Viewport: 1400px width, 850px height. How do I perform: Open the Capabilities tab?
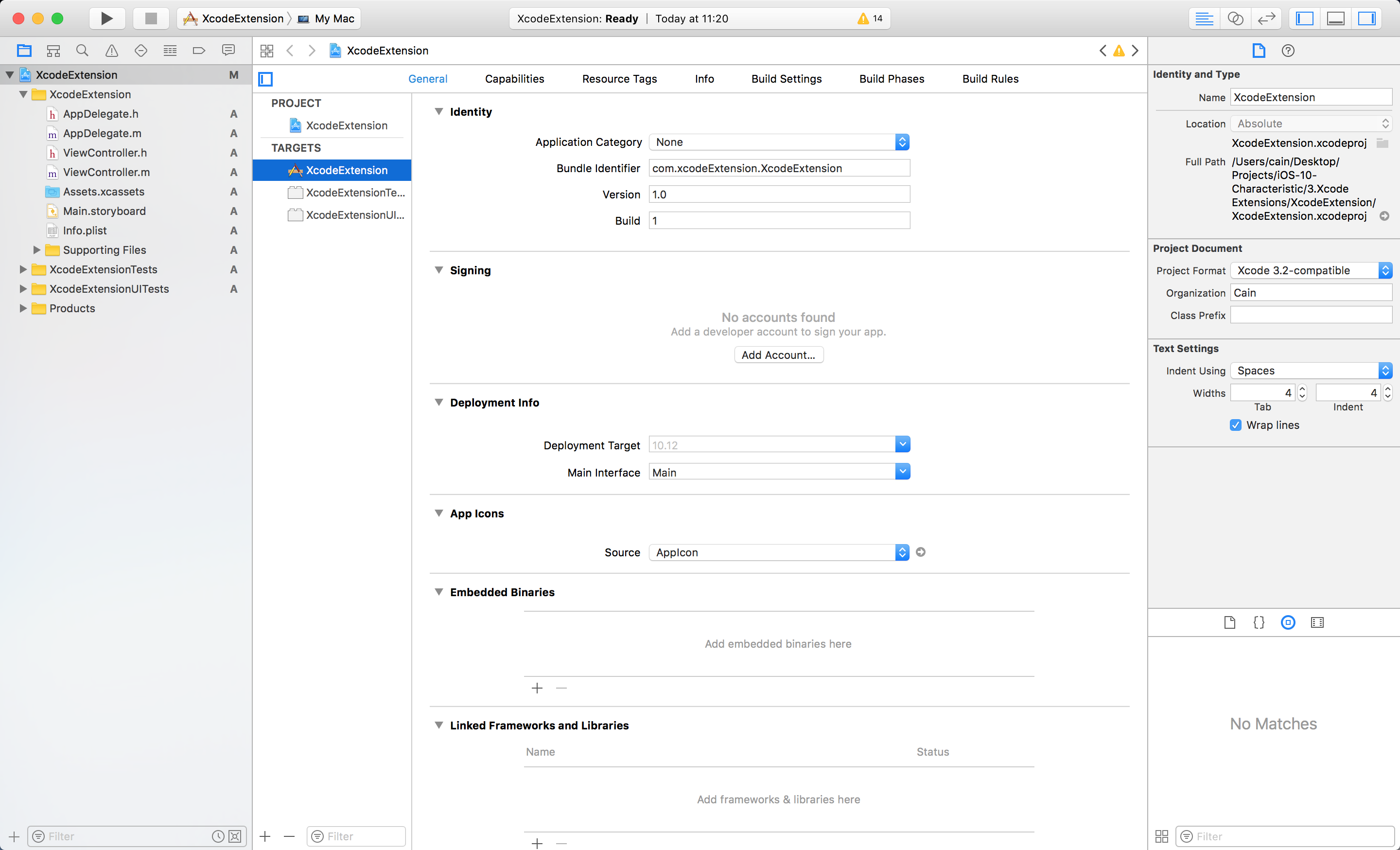(514, 79)
